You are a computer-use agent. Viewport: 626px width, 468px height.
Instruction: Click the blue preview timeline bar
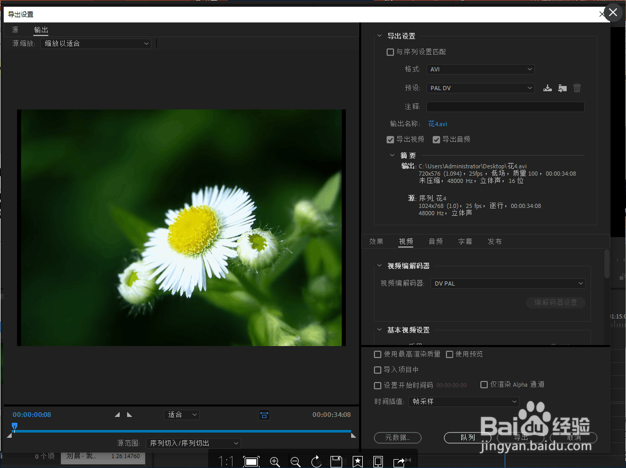(x=182, y=431)
